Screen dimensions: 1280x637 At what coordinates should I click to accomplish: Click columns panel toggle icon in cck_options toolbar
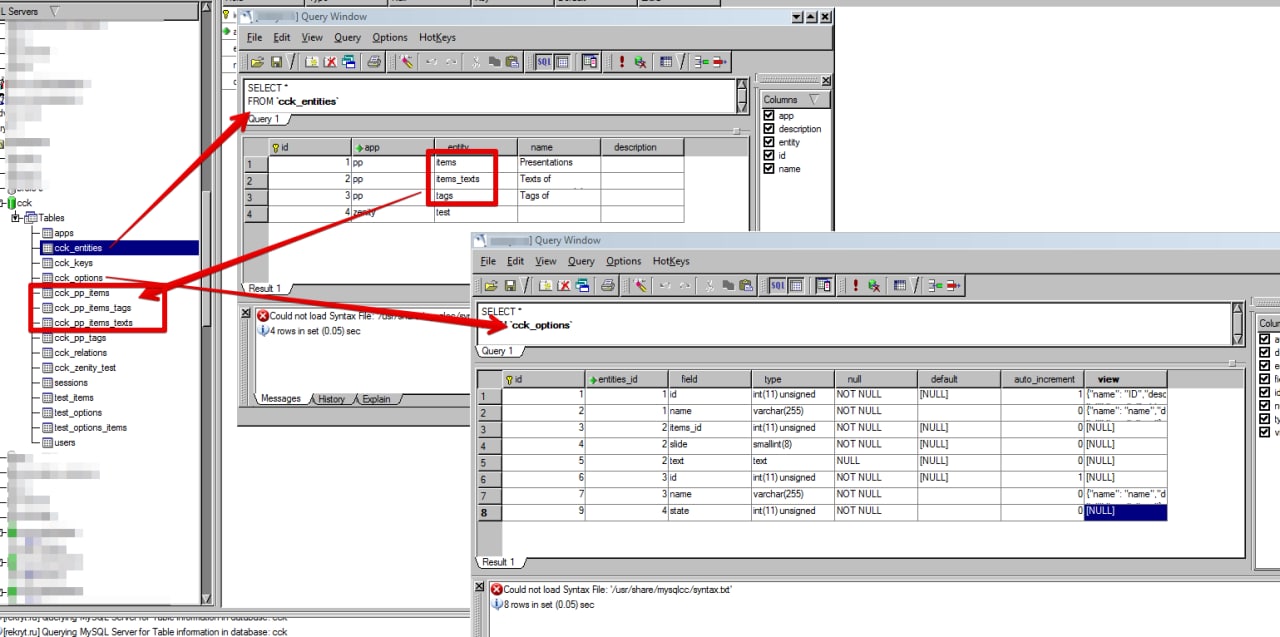pyautogui.click(x=824, y=285)
